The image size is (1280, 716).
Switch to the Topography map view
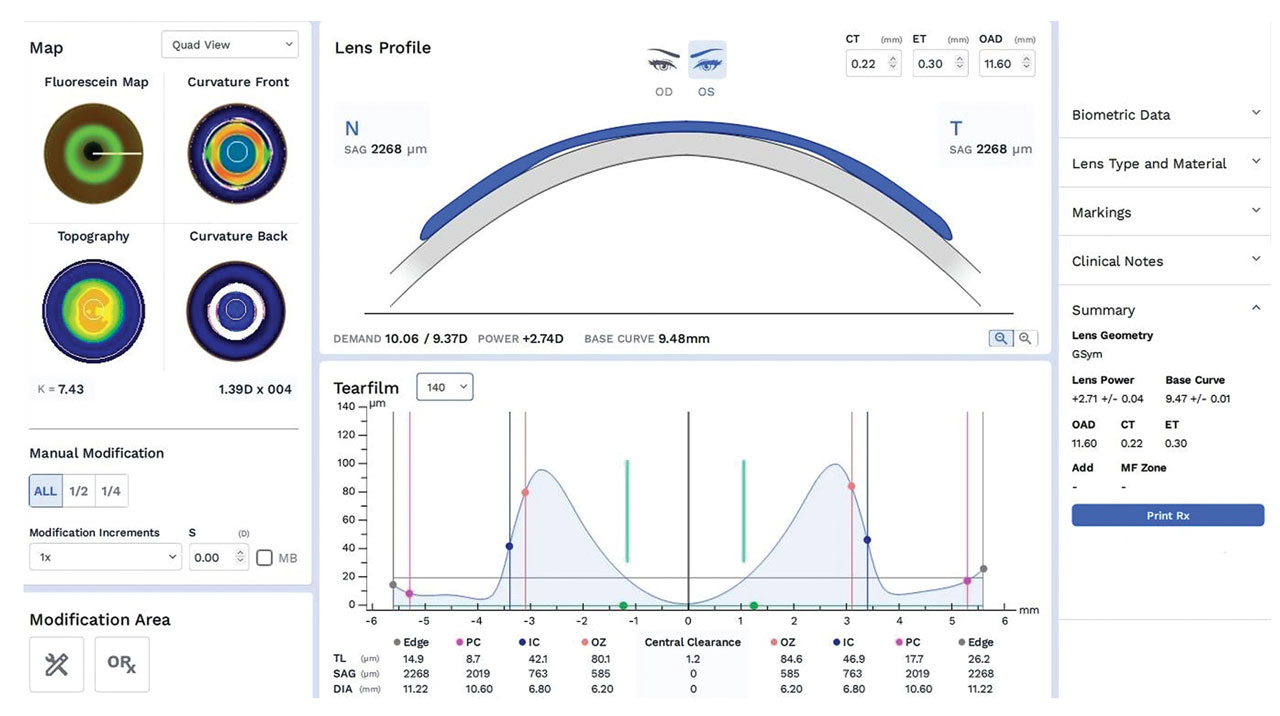tap(93, 310)
